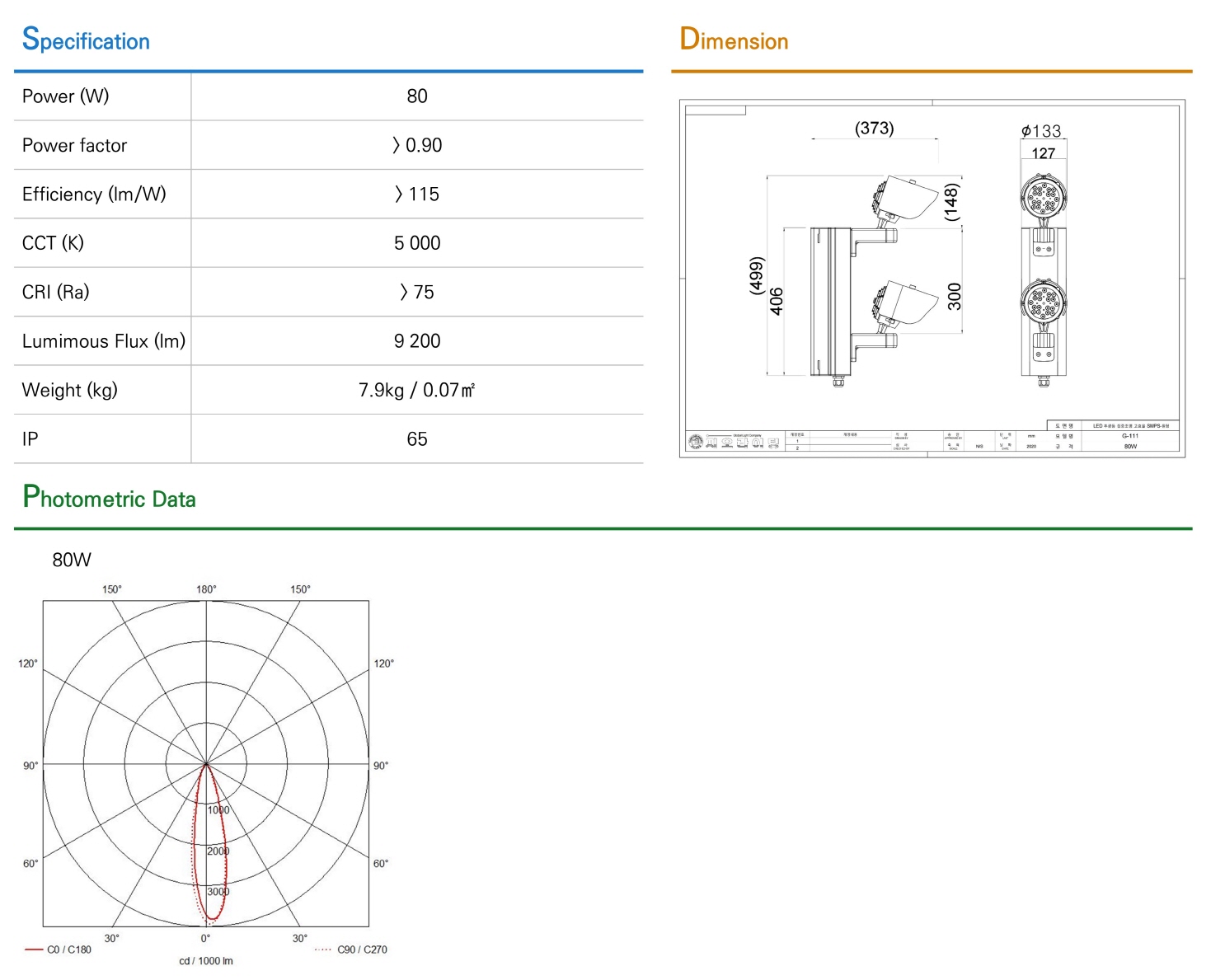Click the 80W label above polar chart
Viewport: 1225px width, 980px height.
pyautogui.click(x=72, y=560)
